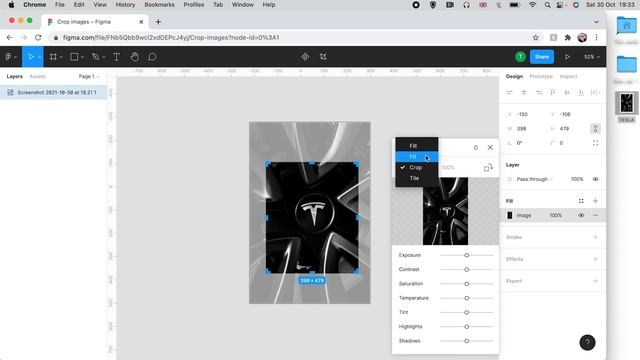Viewport: 640px width, 360px height.
Task: Choose Tile from image mode menu
Action: (x=417, y=178)
